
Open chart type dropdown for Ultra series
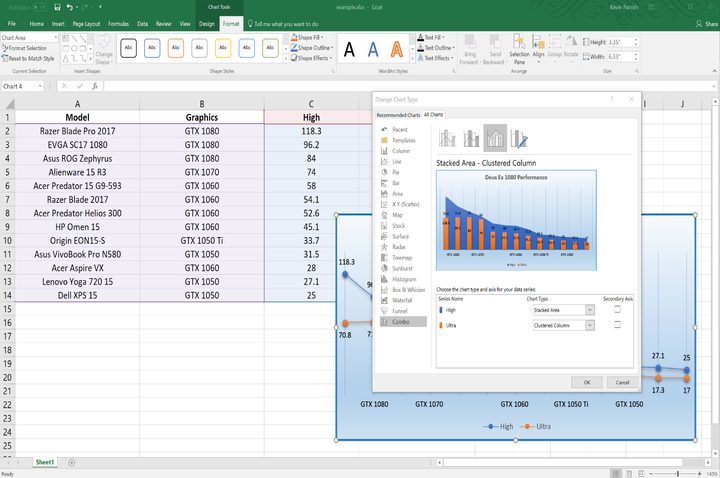tap(590, 325)
